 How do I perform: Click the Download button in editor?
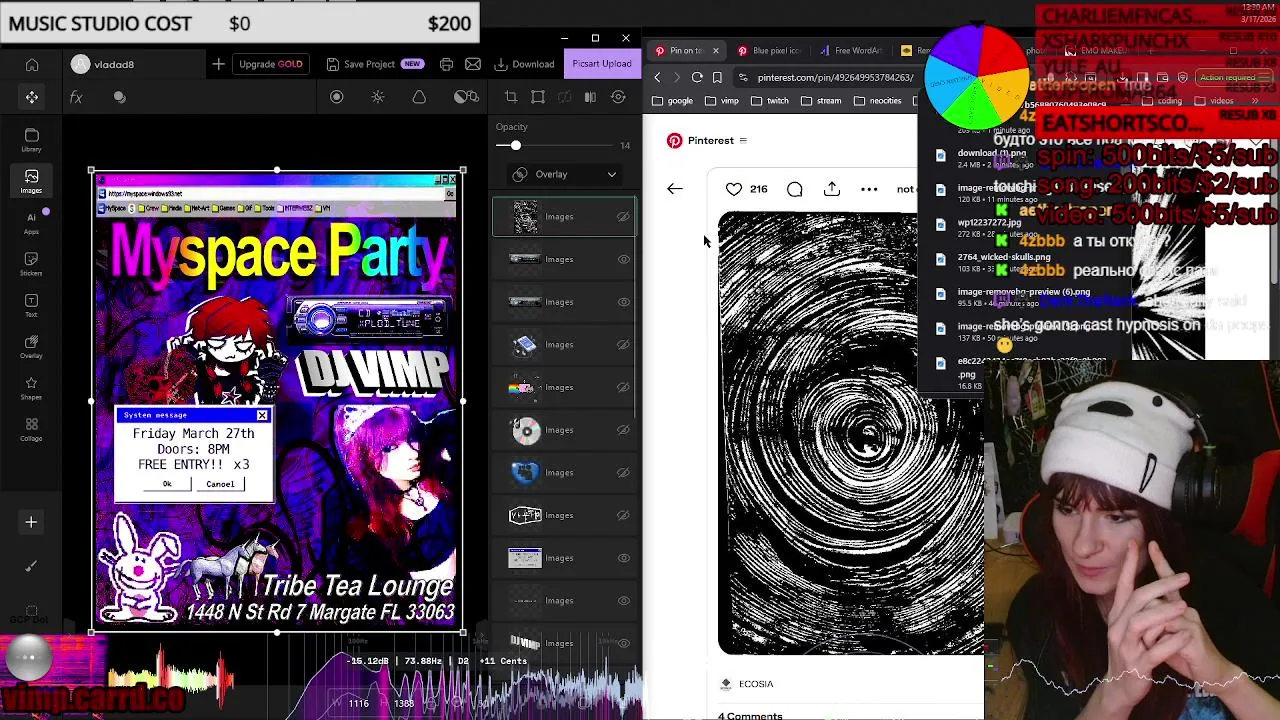[524, 64]
